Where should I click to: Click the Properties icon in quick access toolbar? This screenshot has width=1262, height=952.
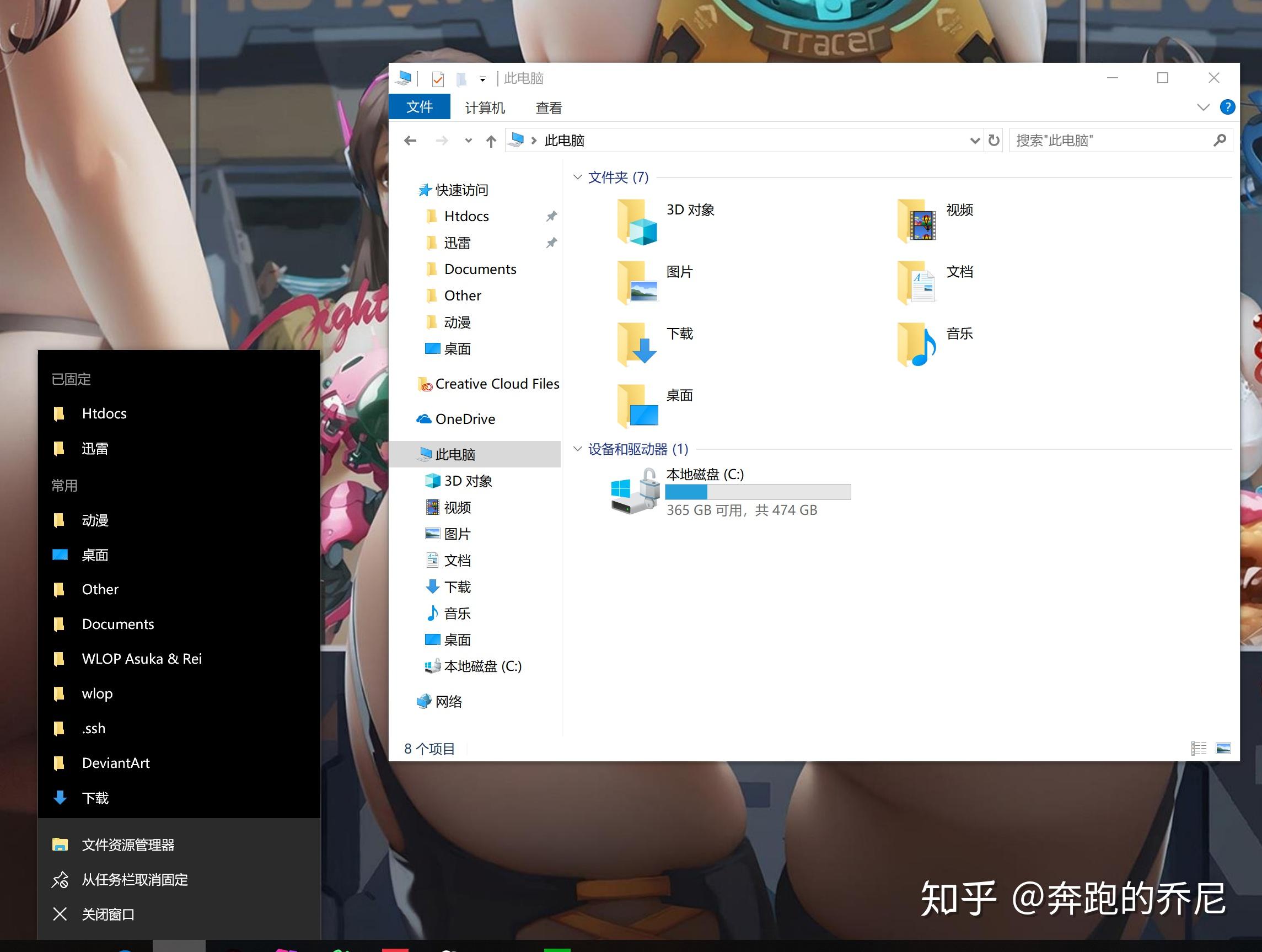pyautogui.click(x=438, y=79)
